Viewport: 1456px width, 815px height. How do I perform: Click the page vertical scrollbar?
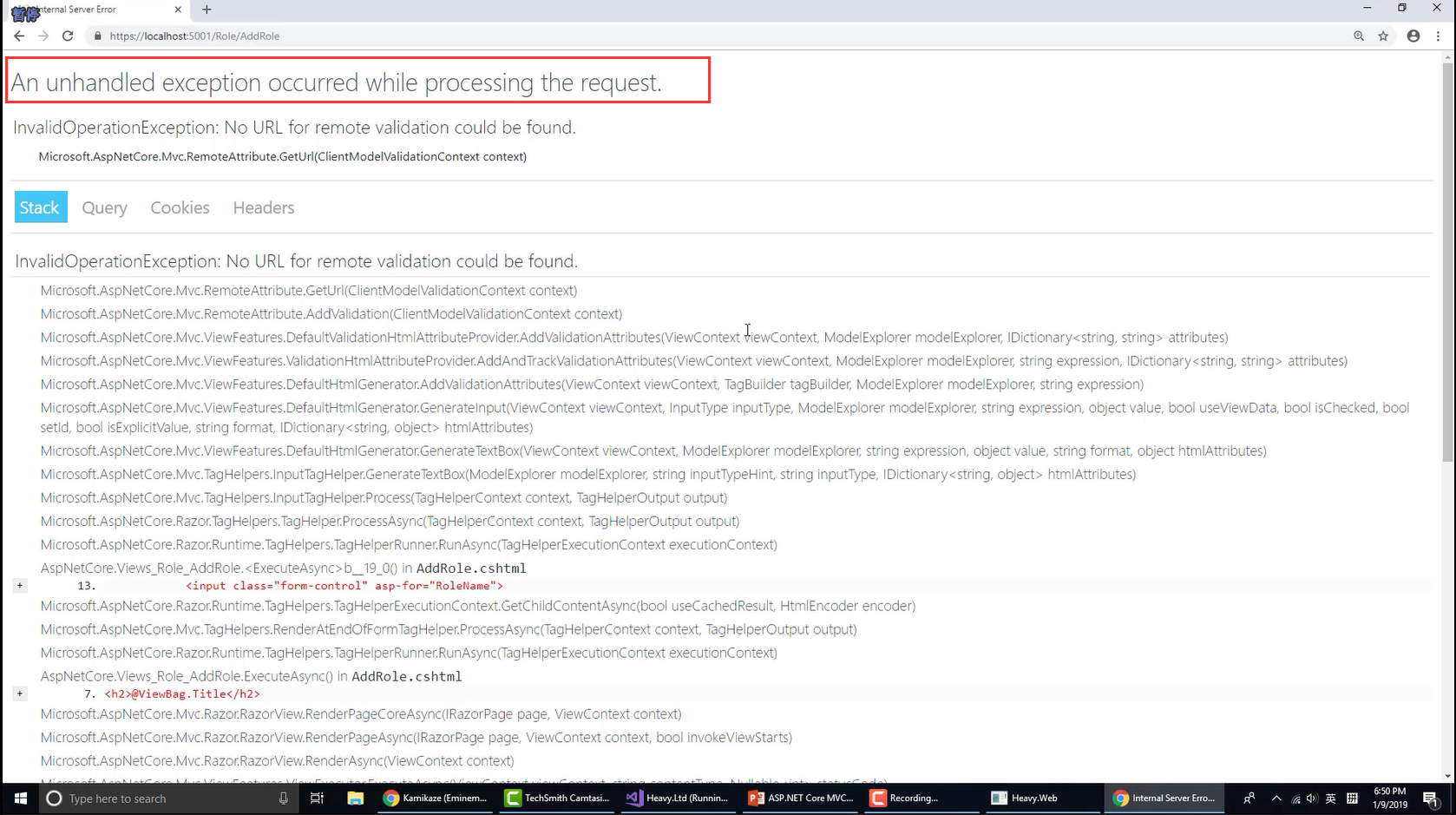[1446, 260]
